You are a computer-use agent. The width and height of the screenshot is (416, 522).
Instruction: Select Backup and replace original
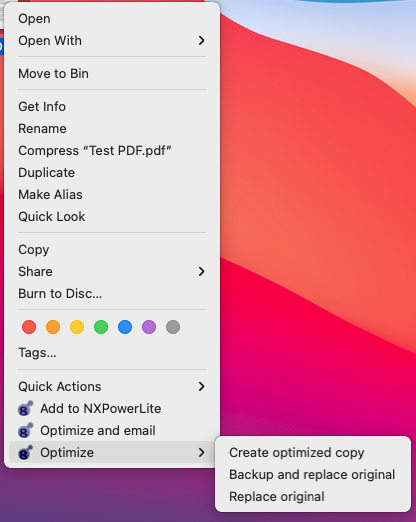point(313,475)
